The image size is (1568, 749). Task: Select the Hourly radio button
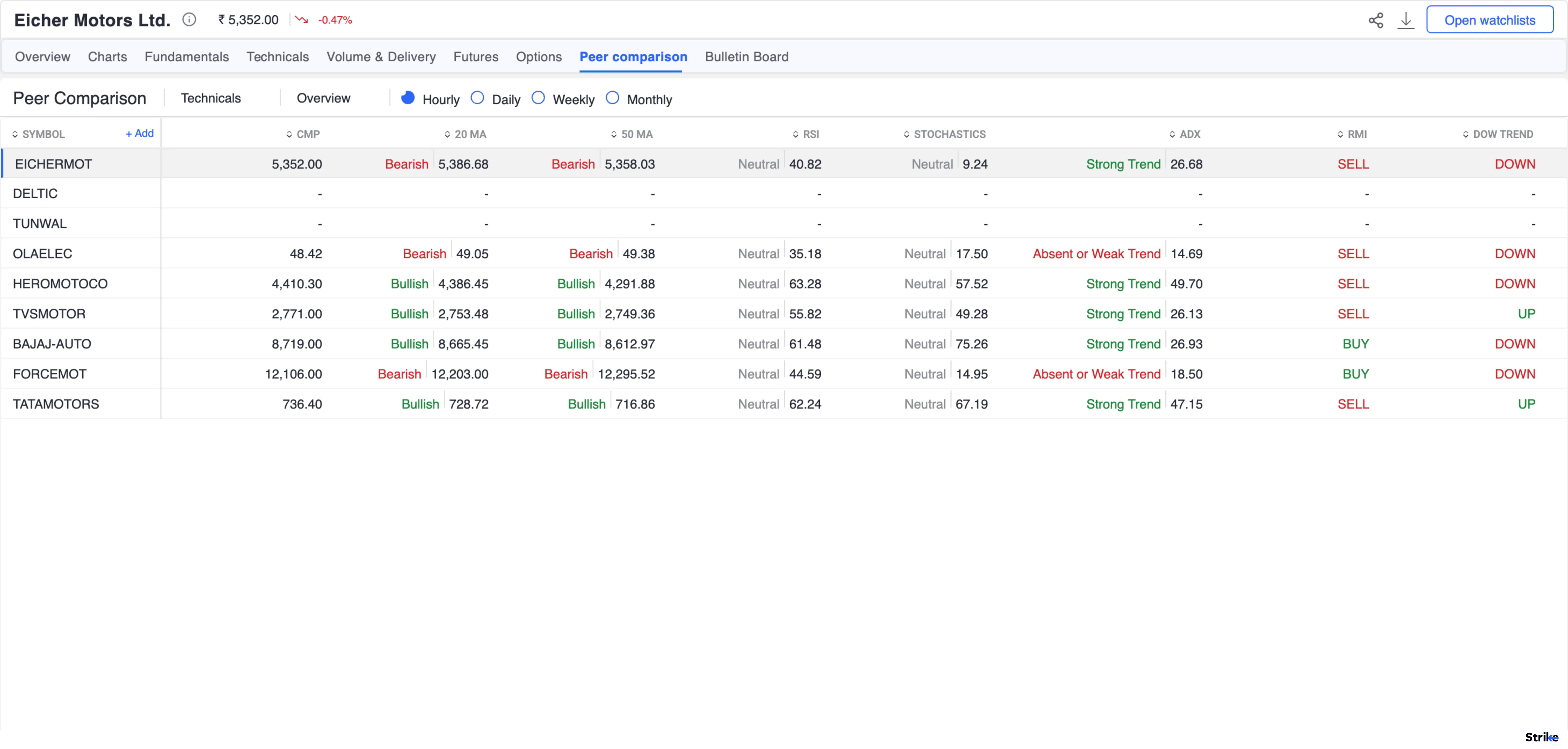coord(408,97)
